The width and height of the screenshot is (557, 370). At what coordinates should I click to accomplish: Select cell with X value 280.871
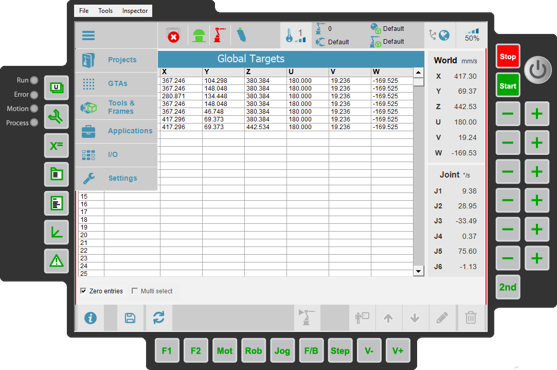tap(181, 96)
